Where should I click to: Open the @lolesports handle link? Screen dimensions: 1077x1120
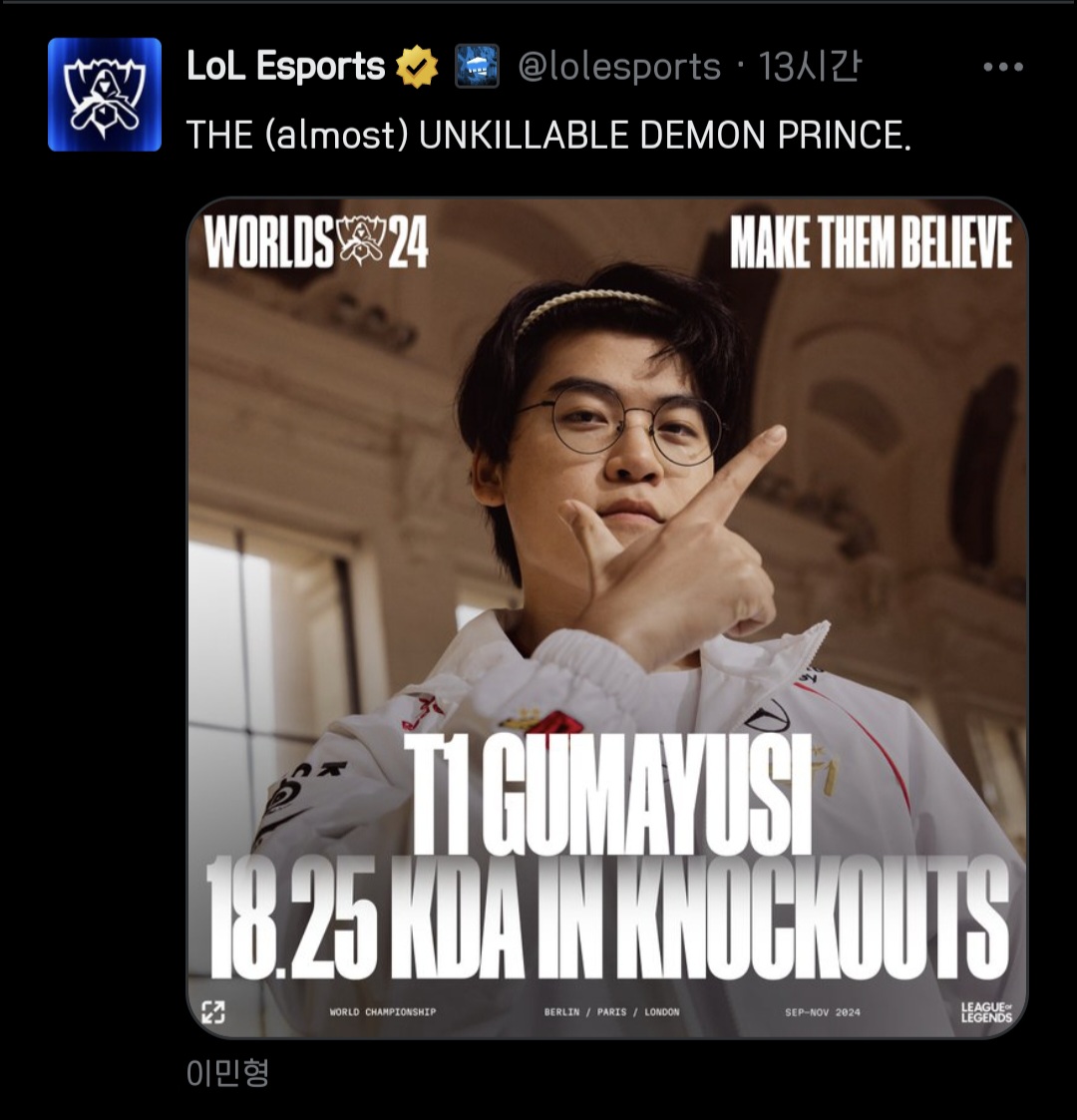pos(618,67)
